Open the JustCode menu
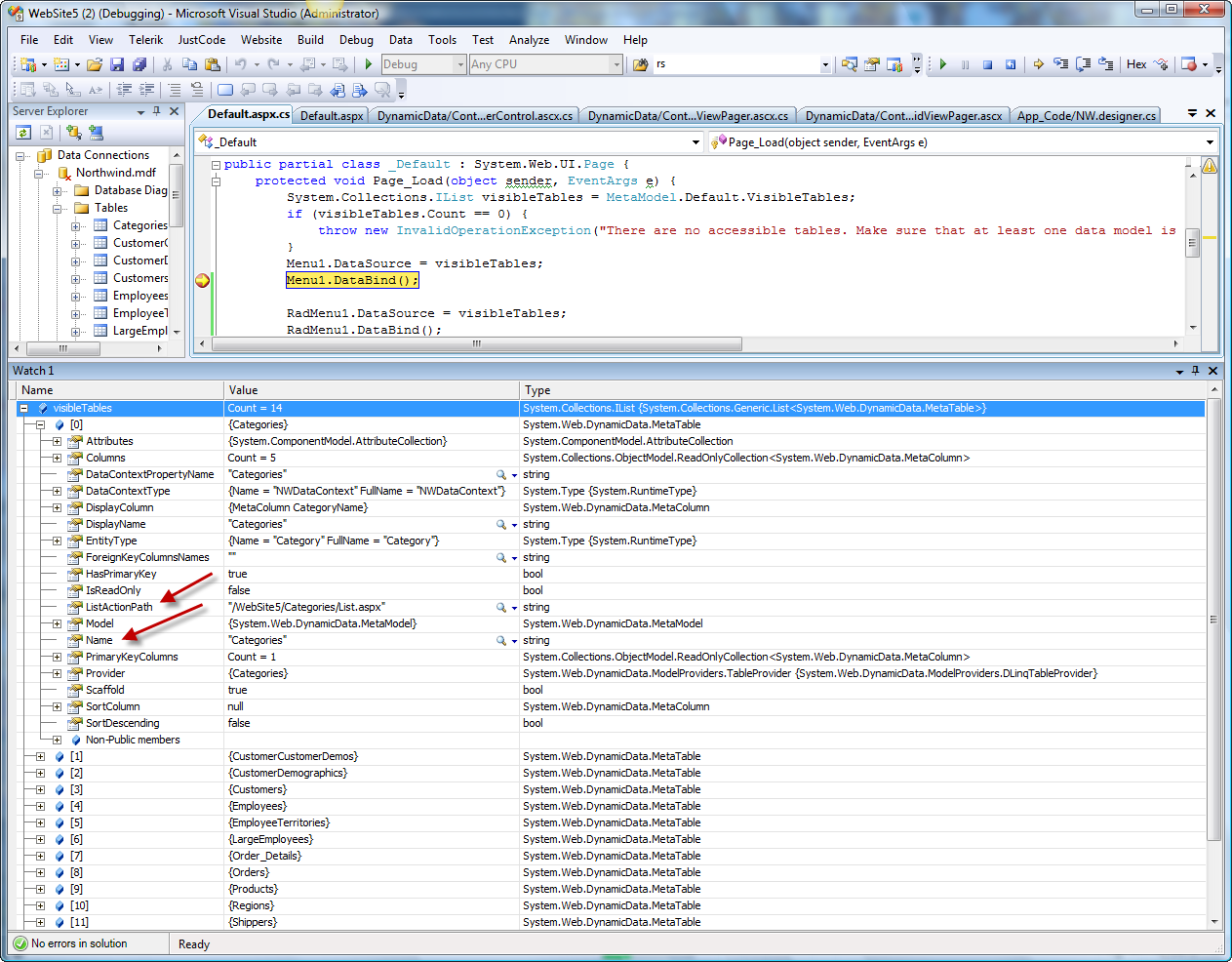This screenshot has height=962, width=1232. (202, 40)
